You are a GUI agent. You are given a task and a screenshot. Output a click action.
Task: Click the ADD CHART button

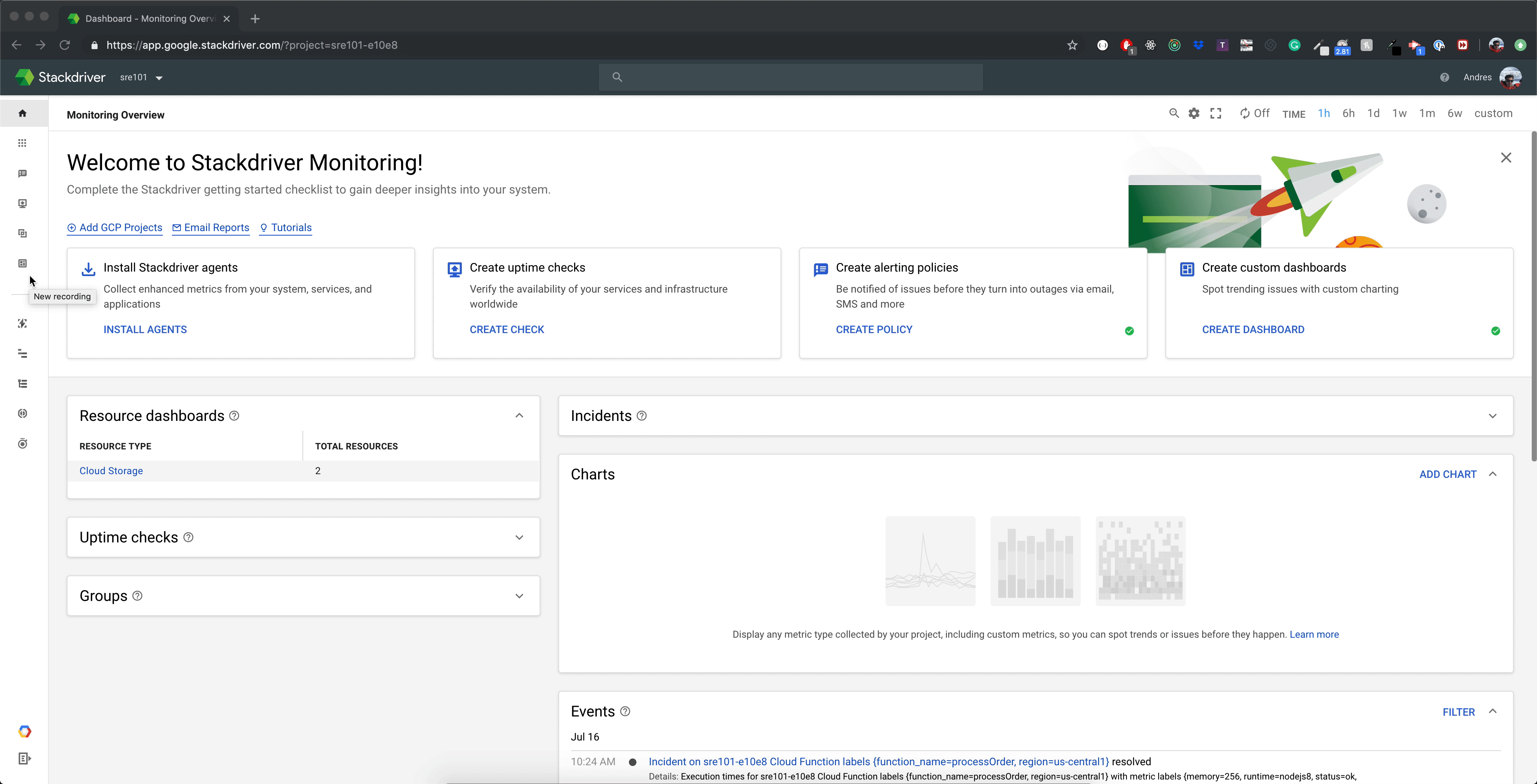[1447, 474]
